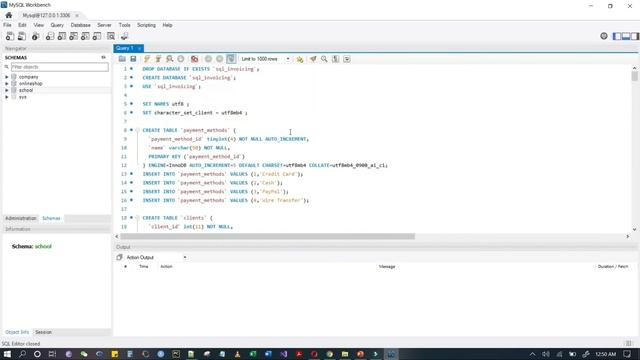Open the Windows Start menu
The image size is (640, 360).
coord(7,354)
